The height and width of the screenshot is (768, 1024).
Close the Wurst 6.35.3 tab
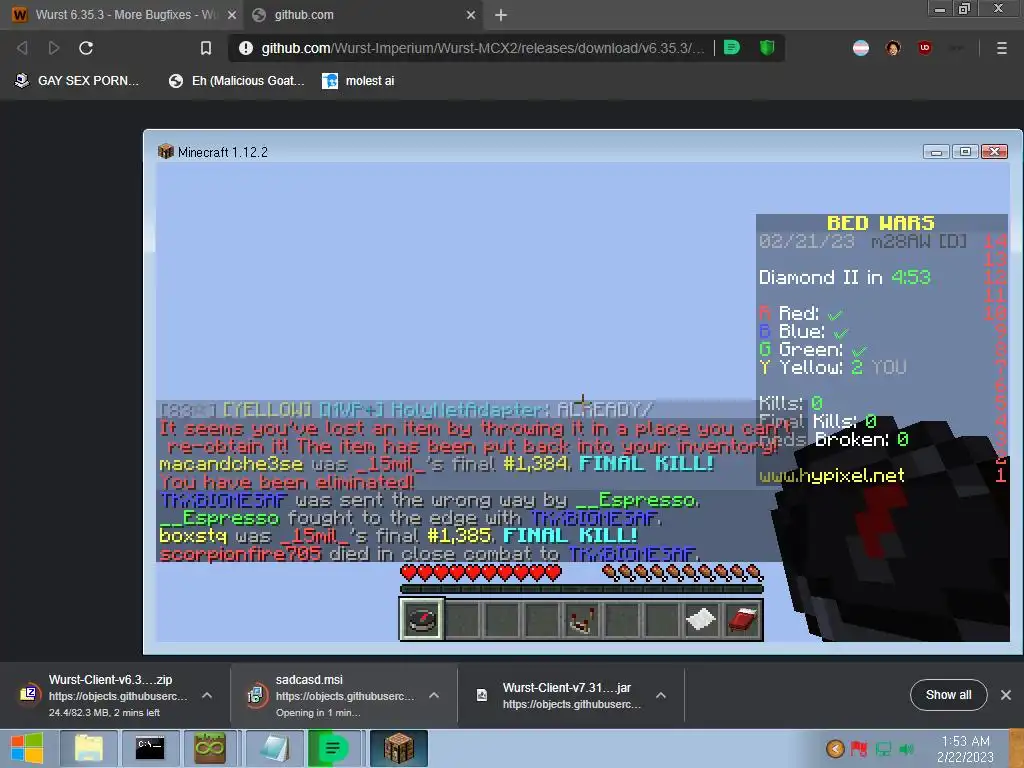click(231, 15)
